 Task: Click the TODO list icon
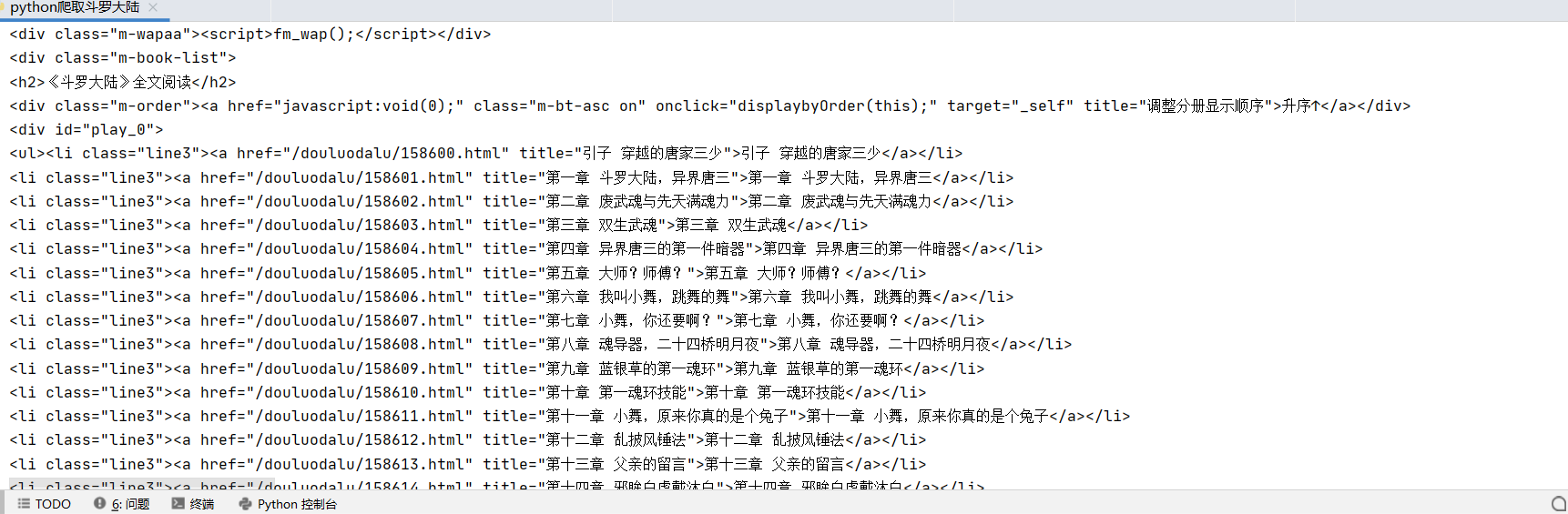(24, 504)
